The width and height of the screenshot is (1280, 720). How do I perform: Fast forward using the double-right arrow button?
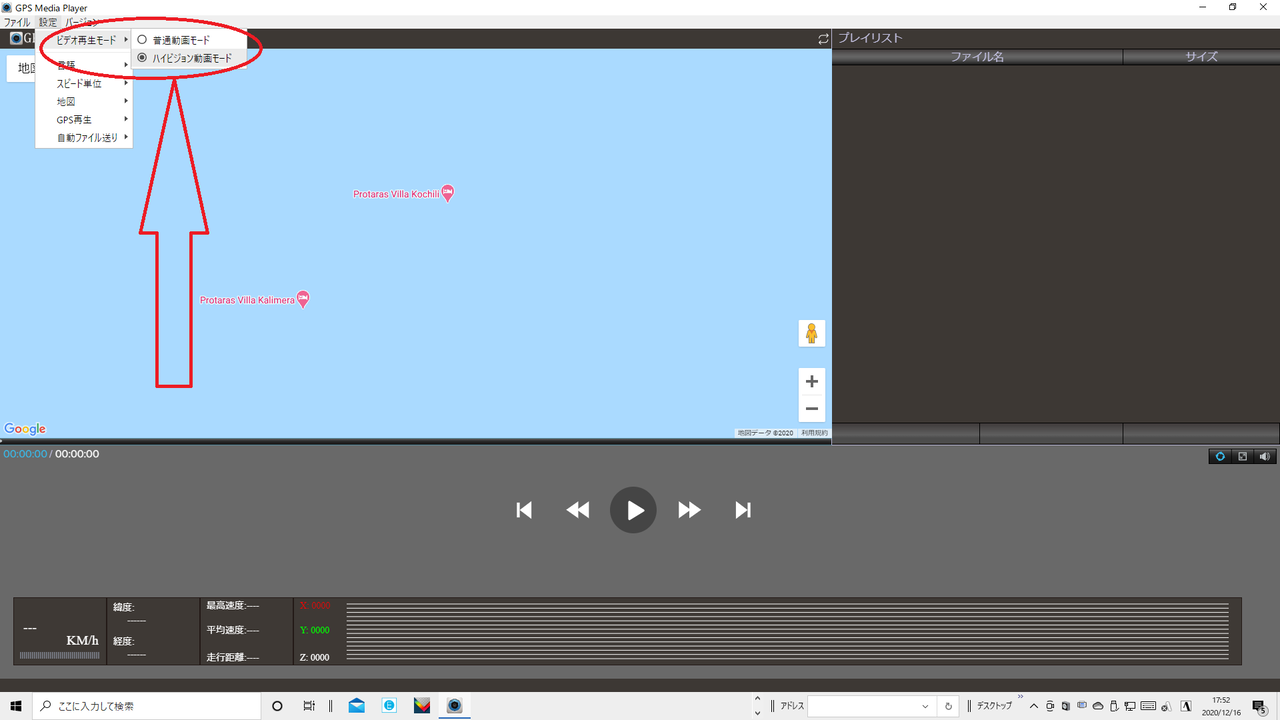point(689,510)
